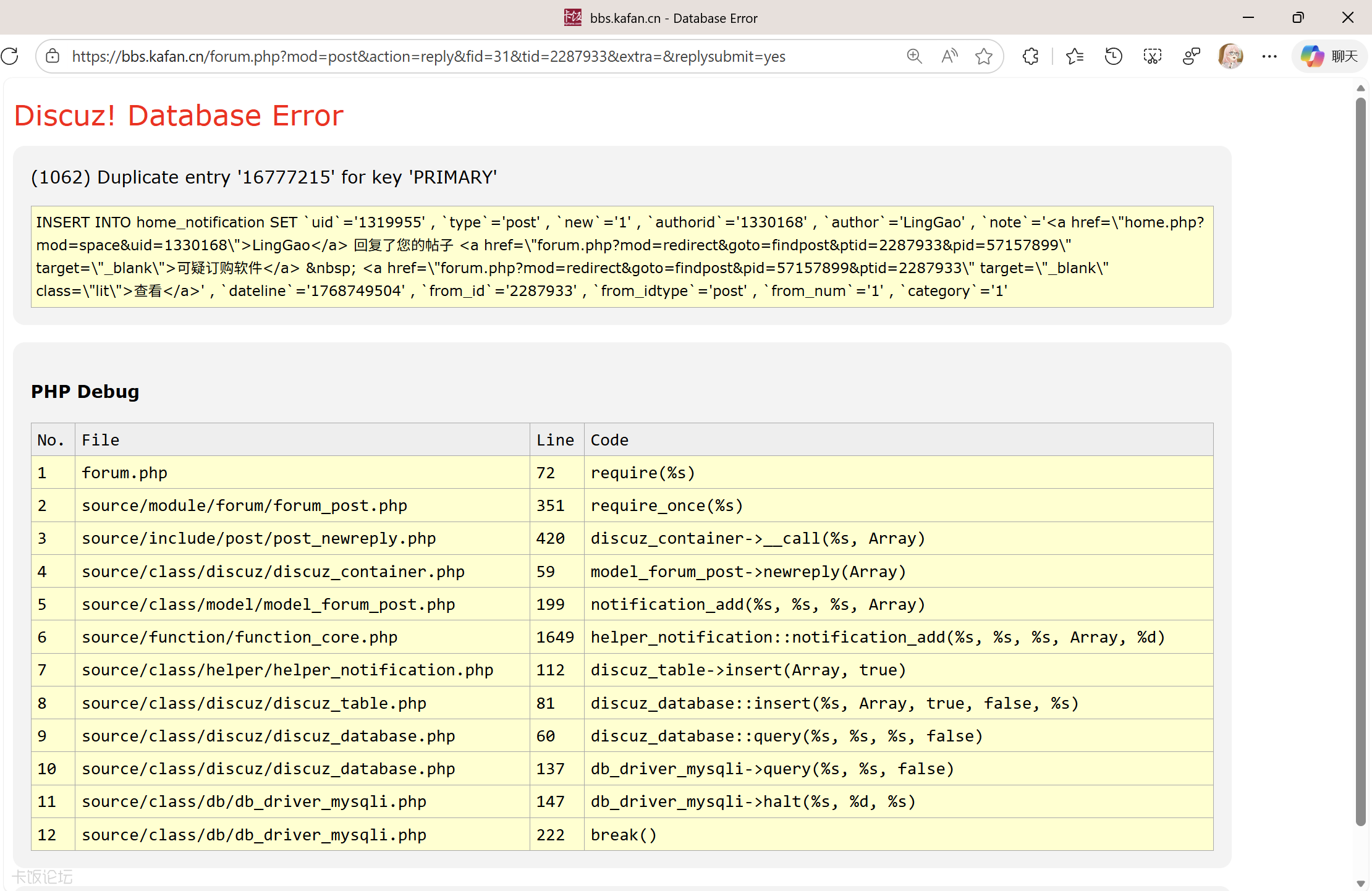This screenshot has height=891, width=1372.
Task: Open the Extensions puzzle icon
Action: [1030, 56]
